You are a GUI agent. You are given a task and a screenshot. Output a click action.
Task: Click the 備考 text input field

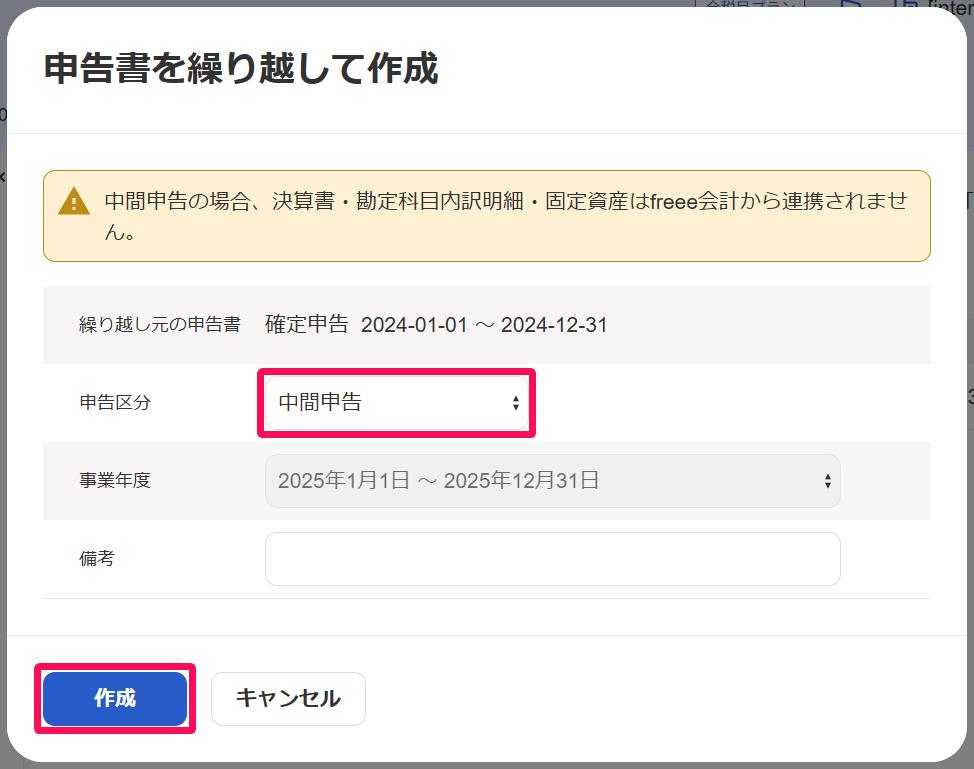point(553,558)
